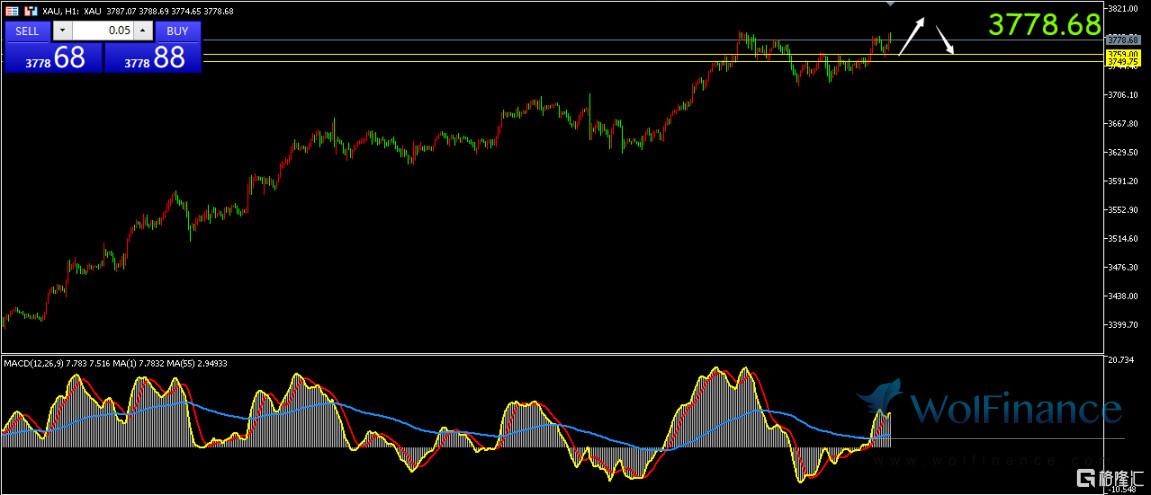1151x495 pixels.
Task: Select the upward white arrow drawing
Action: point(912,36)
